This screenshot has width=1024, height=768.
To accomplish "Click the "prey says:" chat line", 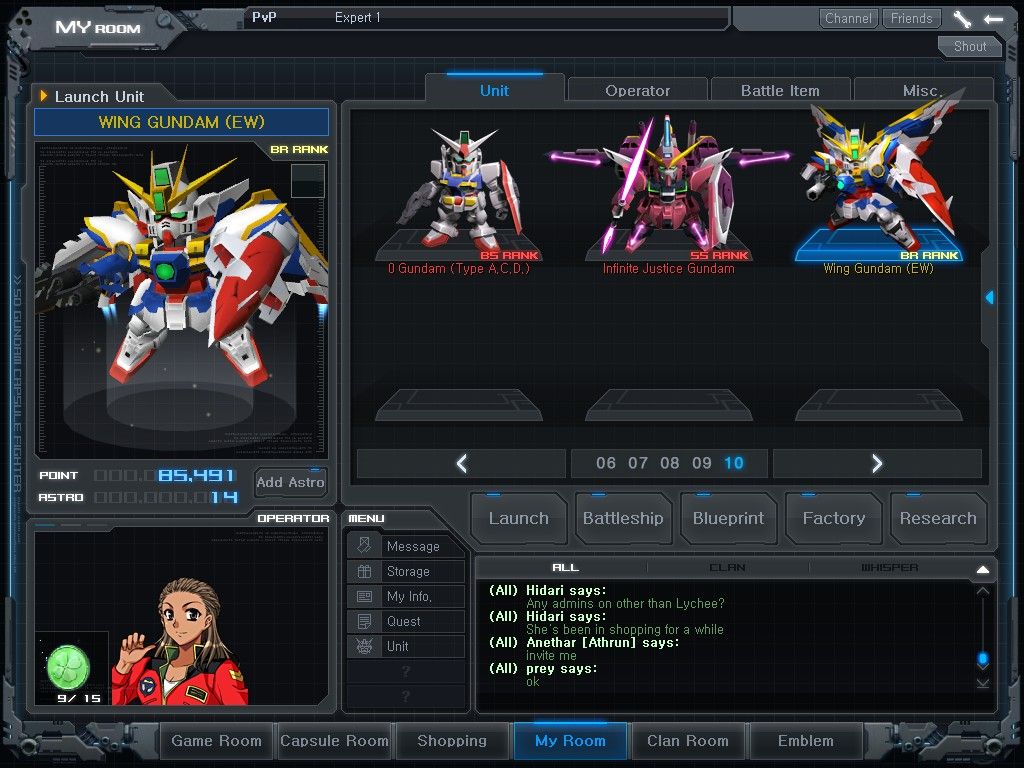I will 543,669.
